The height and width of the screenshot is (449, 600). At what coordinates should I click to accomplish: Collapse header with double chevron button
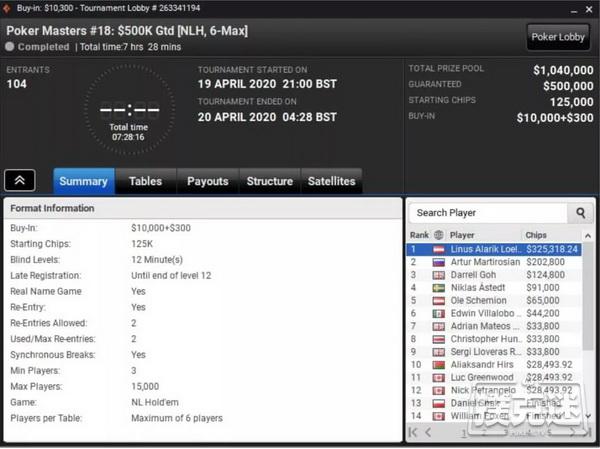tap(20, 180)
